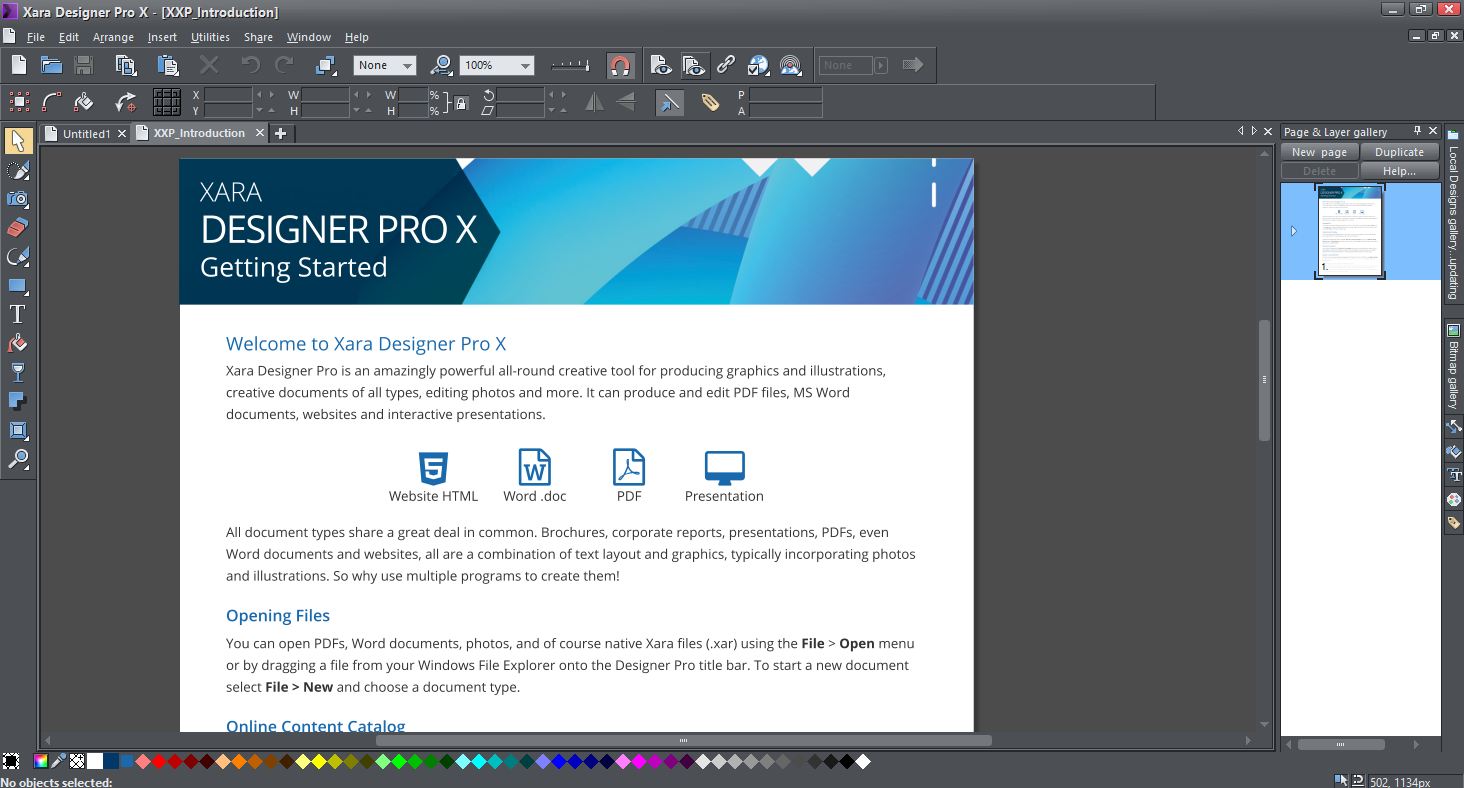Activate the Photo tool in the left toolbar

18,199
